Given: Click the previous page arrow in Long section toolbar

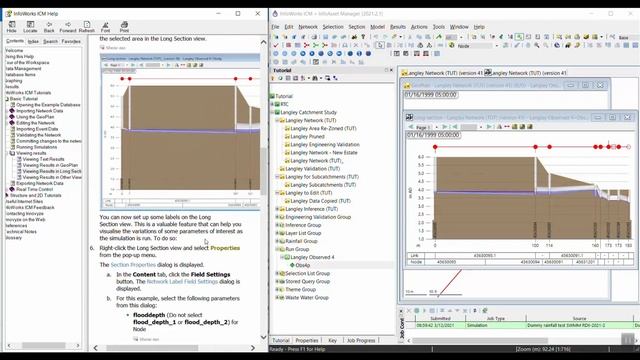Looking at the screenshot, I should coord(411,127).
